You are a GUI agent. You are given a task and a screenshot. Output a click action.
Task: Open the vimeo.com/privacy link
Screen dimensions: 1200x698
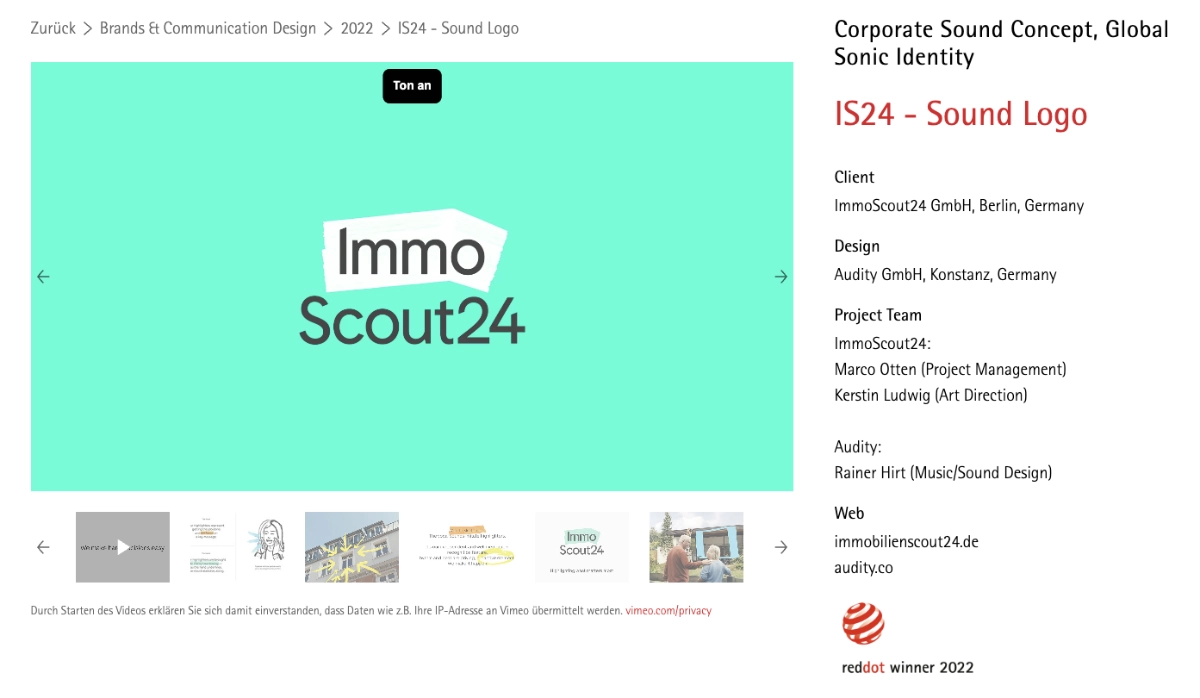[668, 610]
